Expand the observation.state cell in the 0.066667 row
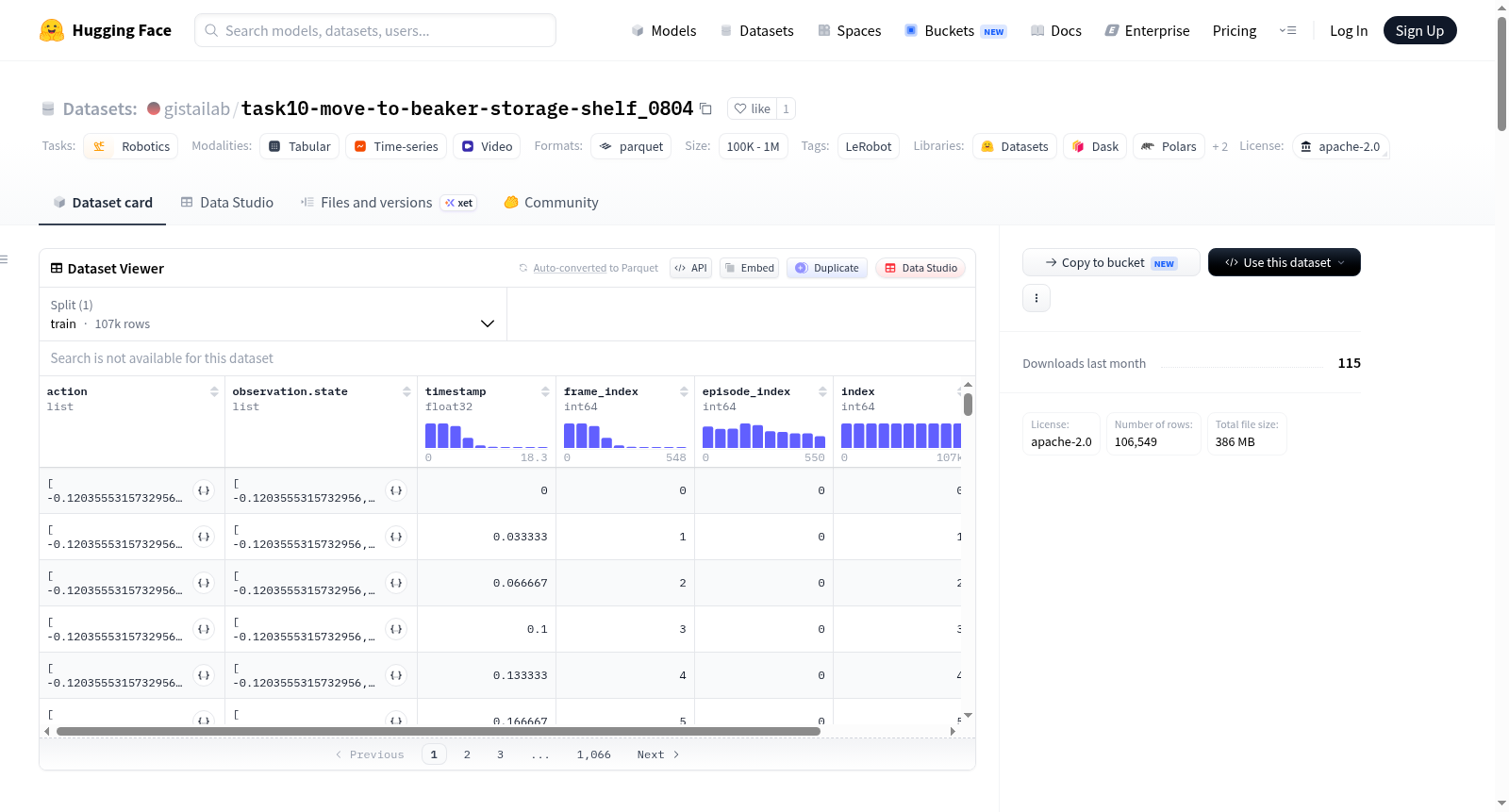Screen dimensions: 1509x812 (396, 583)
